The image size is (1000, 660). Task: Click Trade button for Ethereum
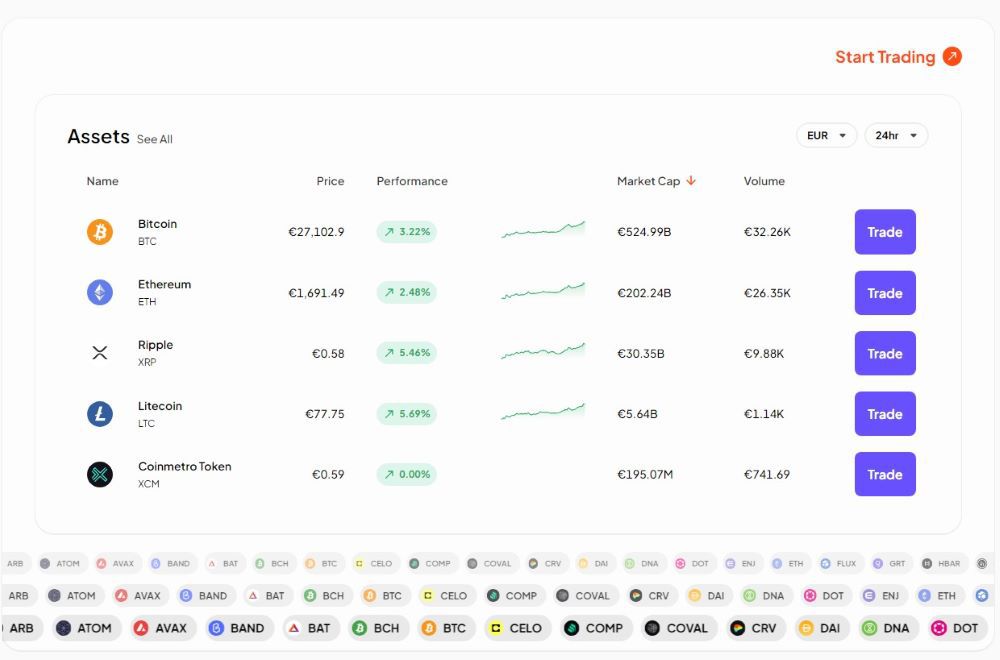885,293
